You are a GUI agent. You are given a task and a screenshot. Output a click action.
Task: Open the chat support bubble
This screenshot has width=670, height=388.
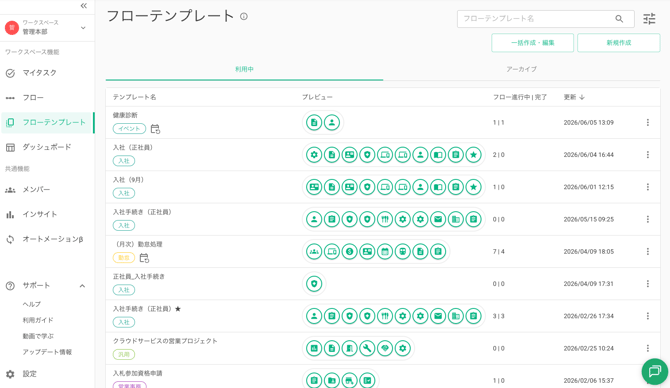click(655, 371)
